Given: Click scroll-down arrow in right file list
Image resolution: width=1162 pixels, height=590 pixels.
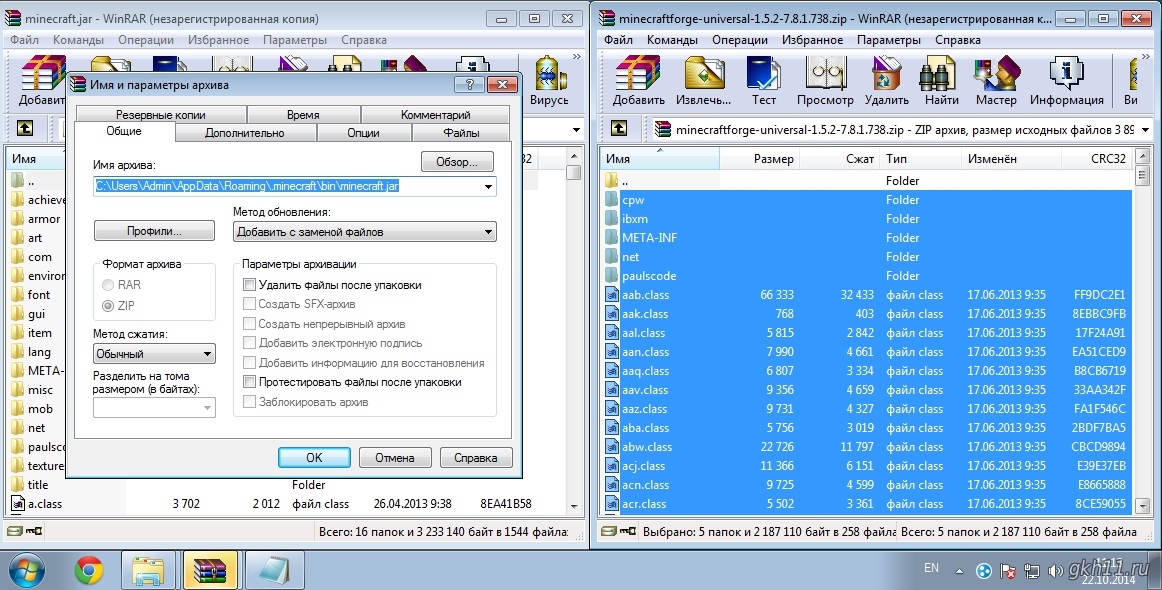Looking at the screenshot, I should point(1142,506).
